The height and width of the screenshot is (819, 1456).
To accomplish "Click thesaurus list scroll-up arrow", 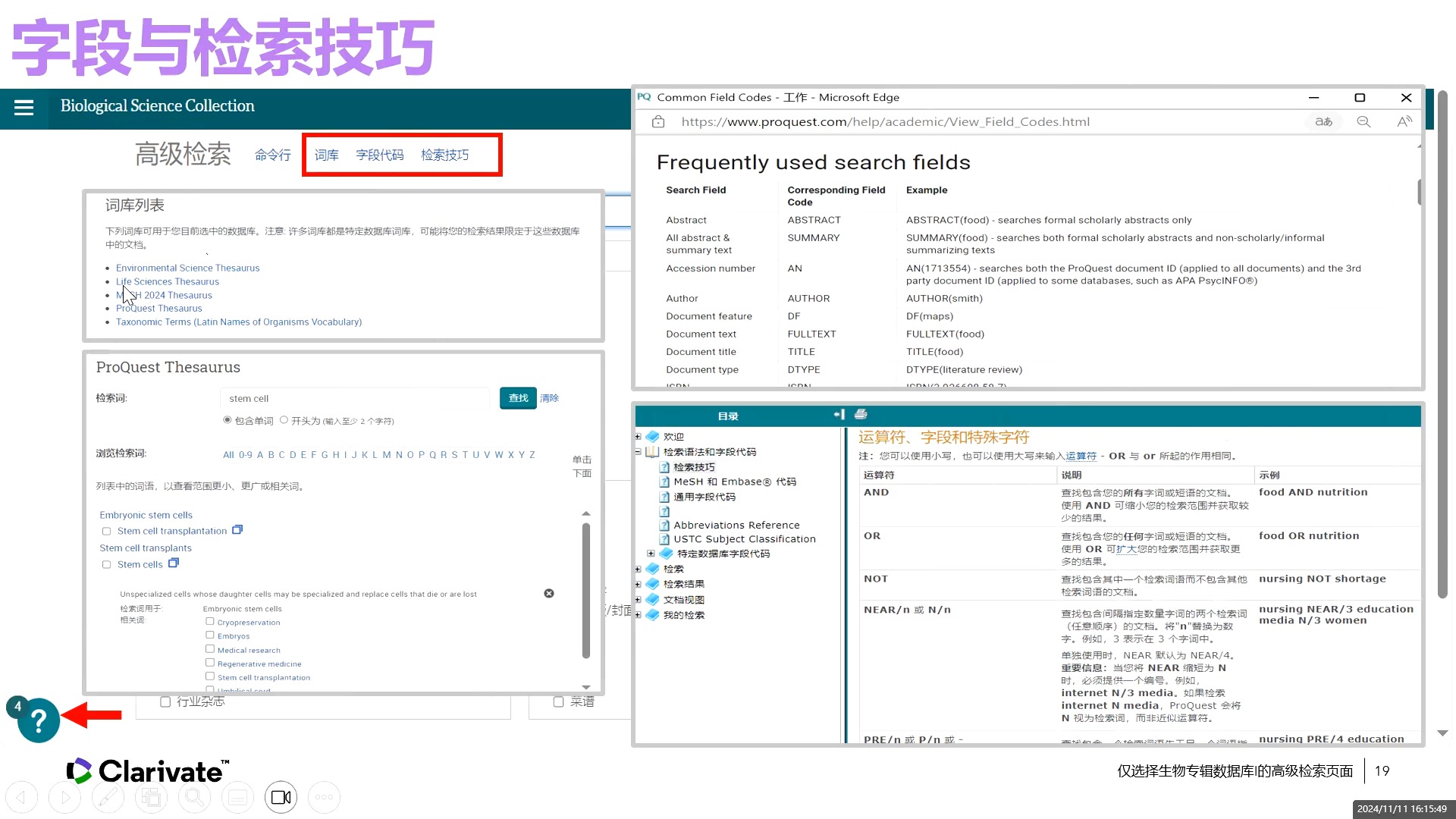I will coord(585,513).
